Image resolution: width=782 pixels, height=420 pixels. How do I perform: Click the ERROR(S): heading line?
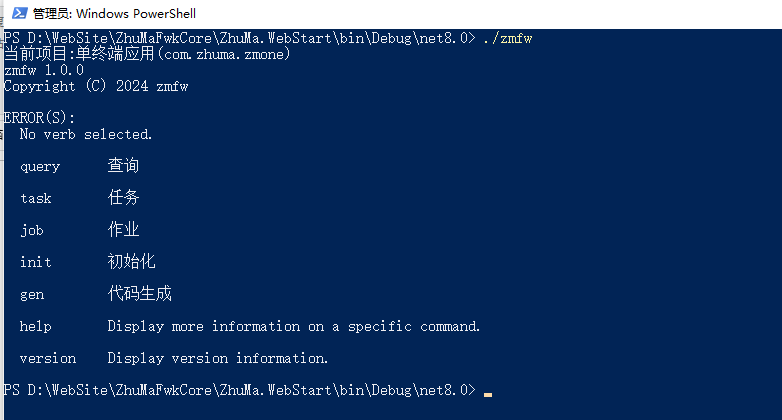39,118
